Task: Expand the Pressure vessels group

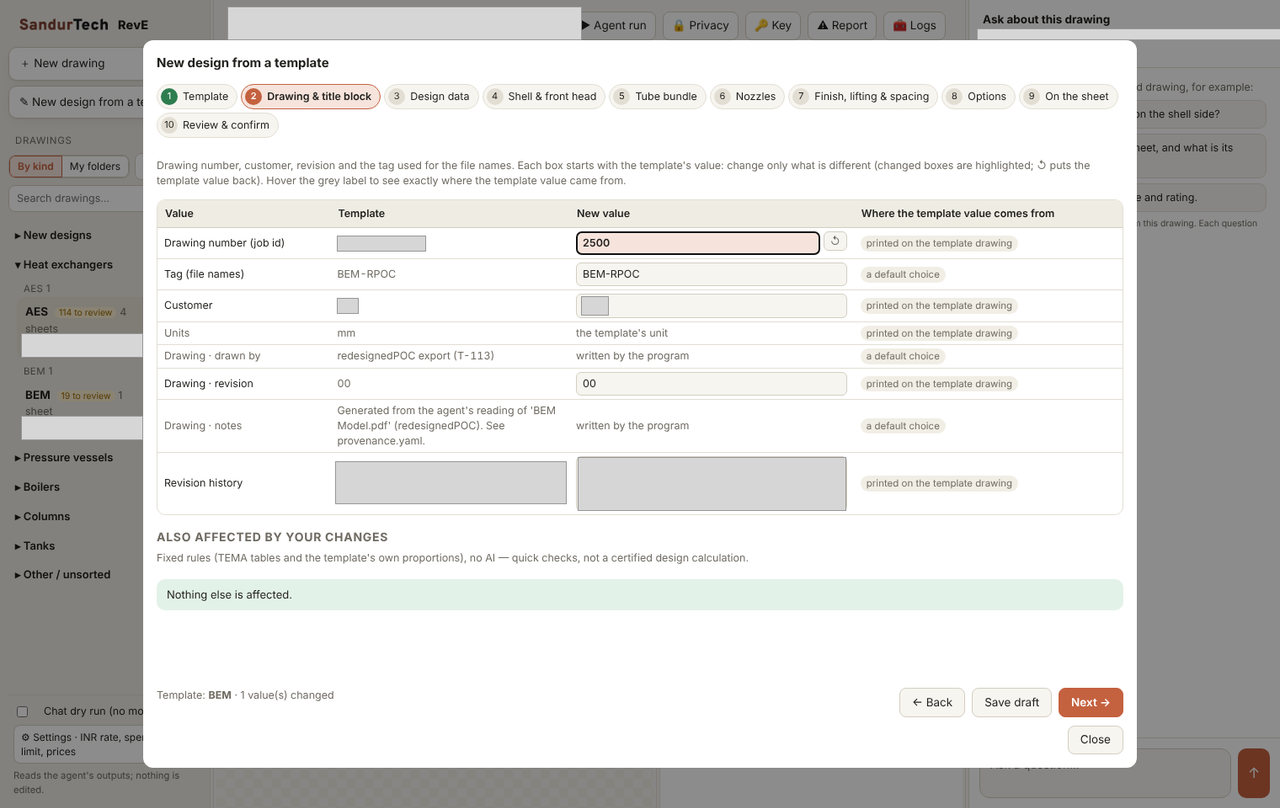Action: tap(63, 458)
